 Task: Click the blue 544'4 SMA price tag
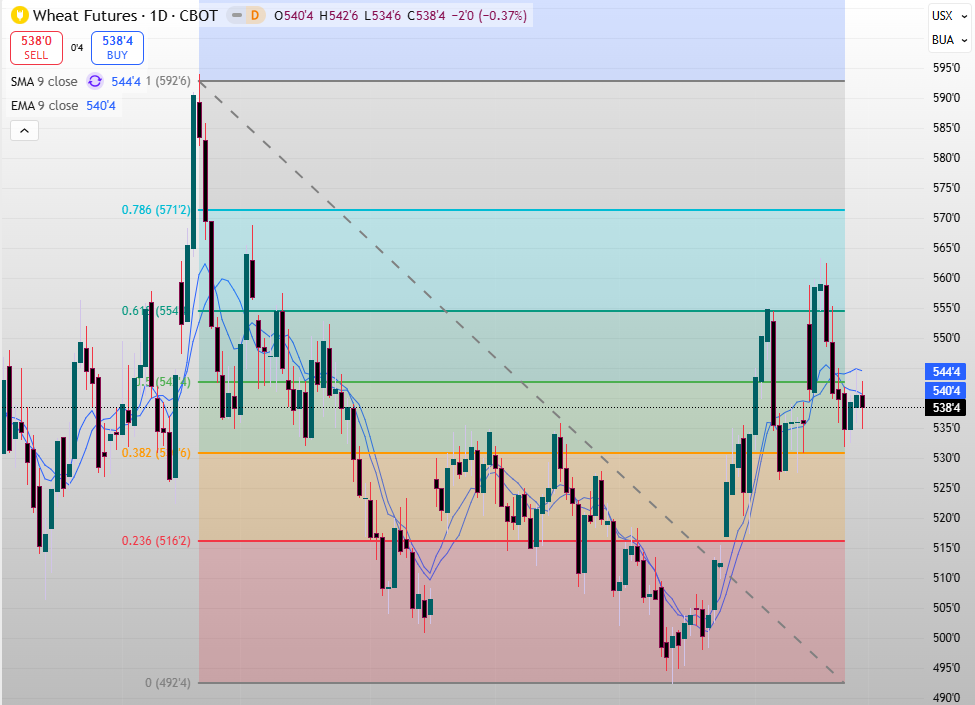click(x=945, y=371)
